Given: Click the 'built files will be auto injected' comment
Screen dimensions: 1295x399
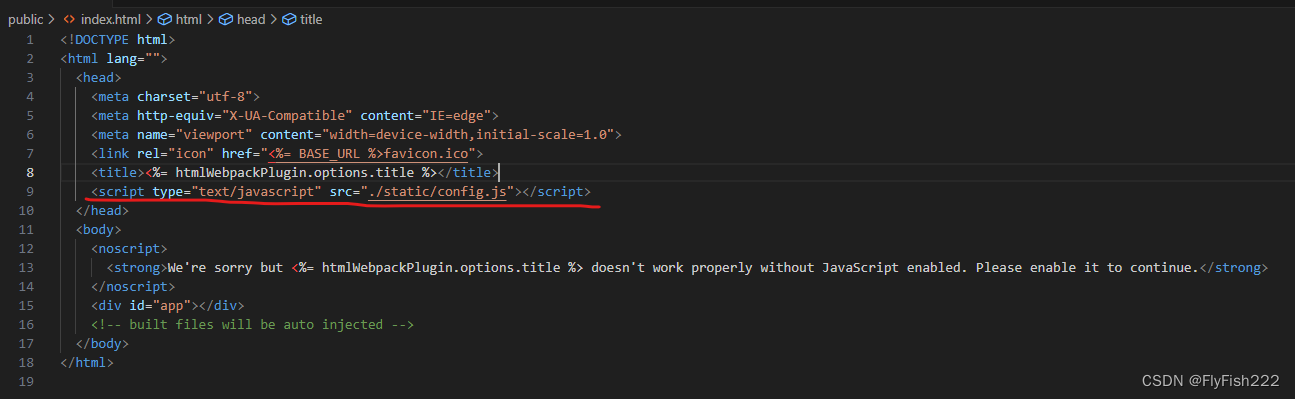Looking at the screenshot, I should pos(252,324).
